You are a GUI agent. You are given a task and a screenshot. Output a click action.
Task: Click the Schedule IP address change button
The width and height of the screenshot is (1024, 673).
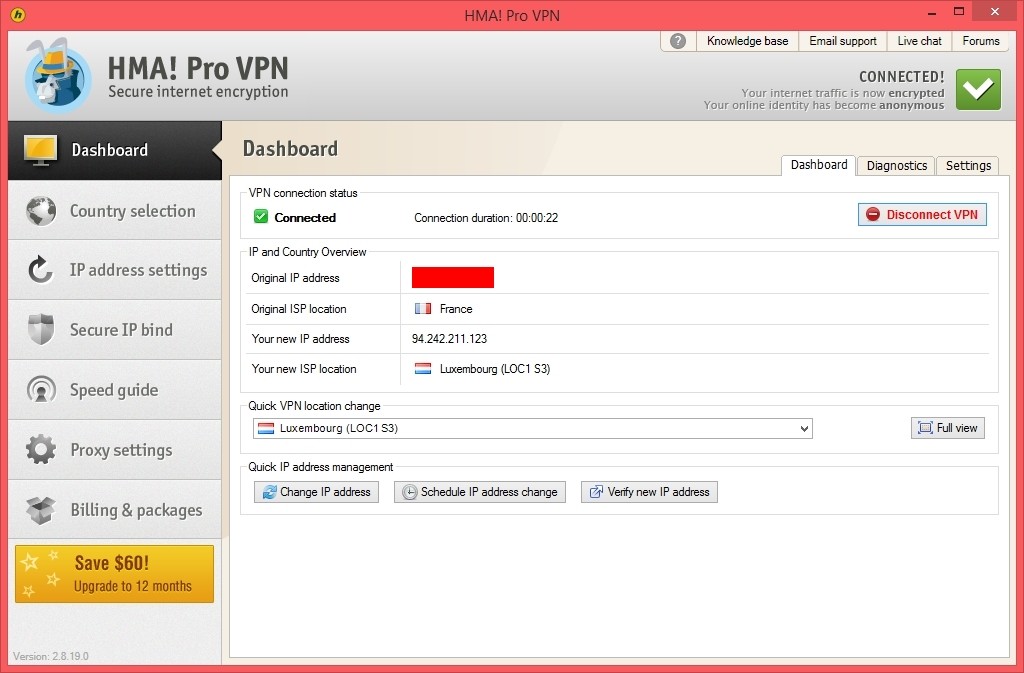click(479, 492)
